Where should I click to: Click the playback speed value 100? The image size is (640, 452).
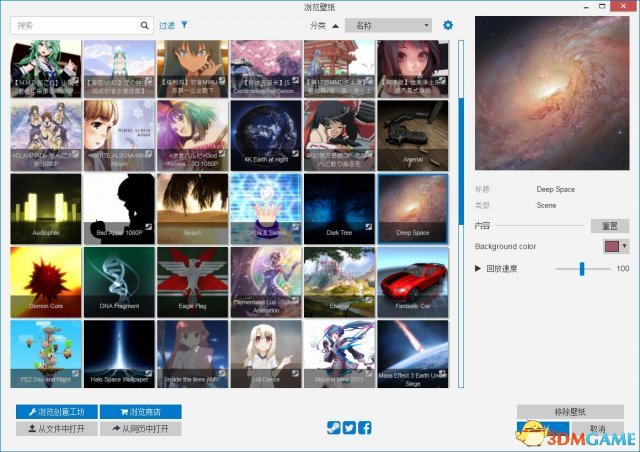point(623,268)
